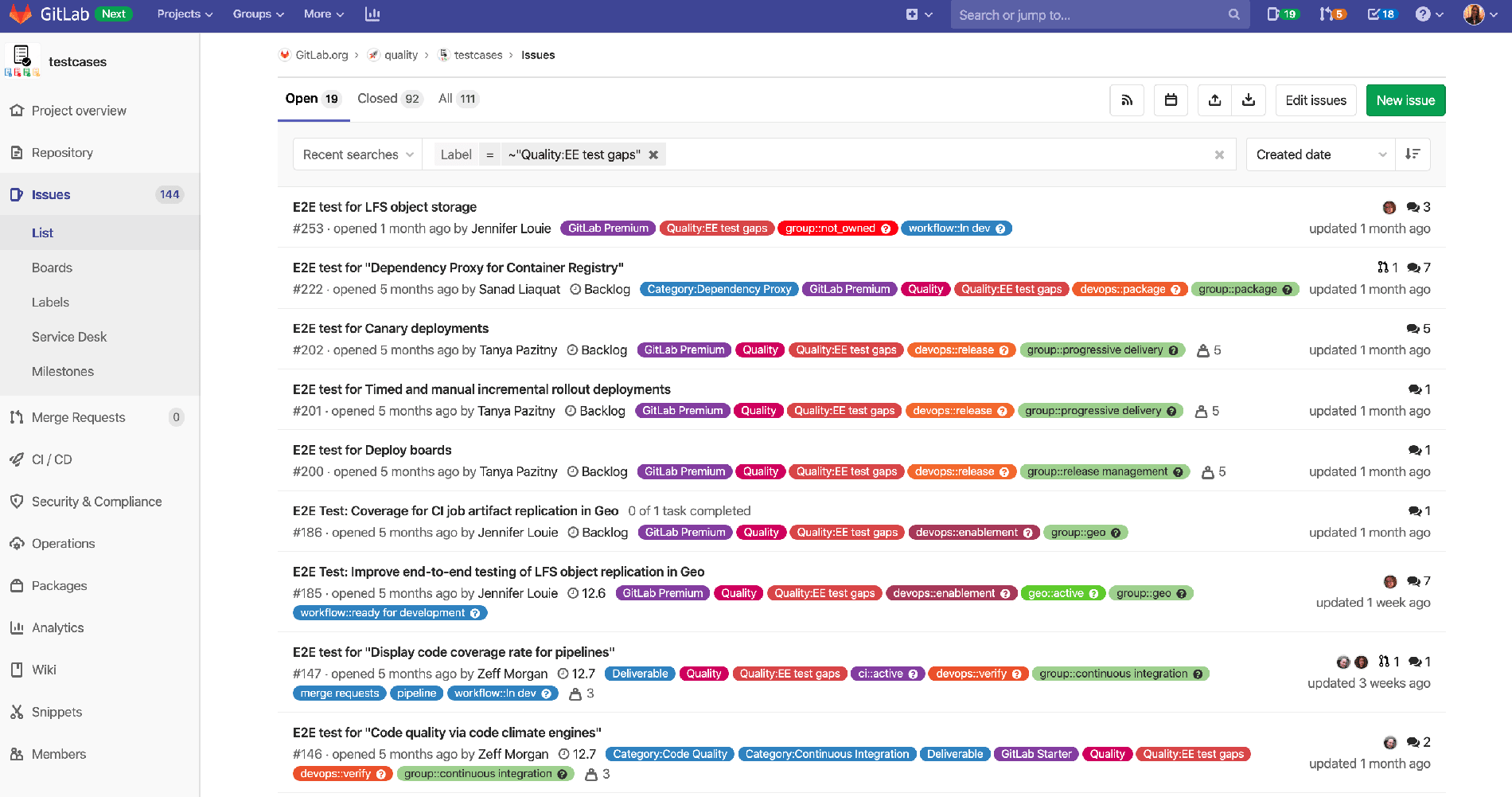Open issue E2E test for Canary deployments
Image resolution: width=1512 pixels, height=797 pixels.
click(x=391, y=329)
